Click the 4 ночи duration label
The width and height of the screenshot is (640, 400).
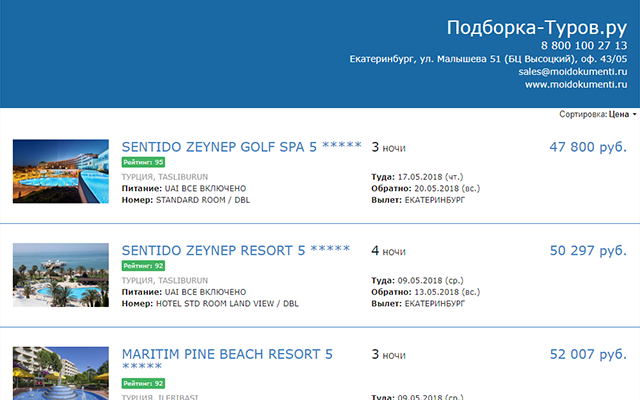(388, 251)
